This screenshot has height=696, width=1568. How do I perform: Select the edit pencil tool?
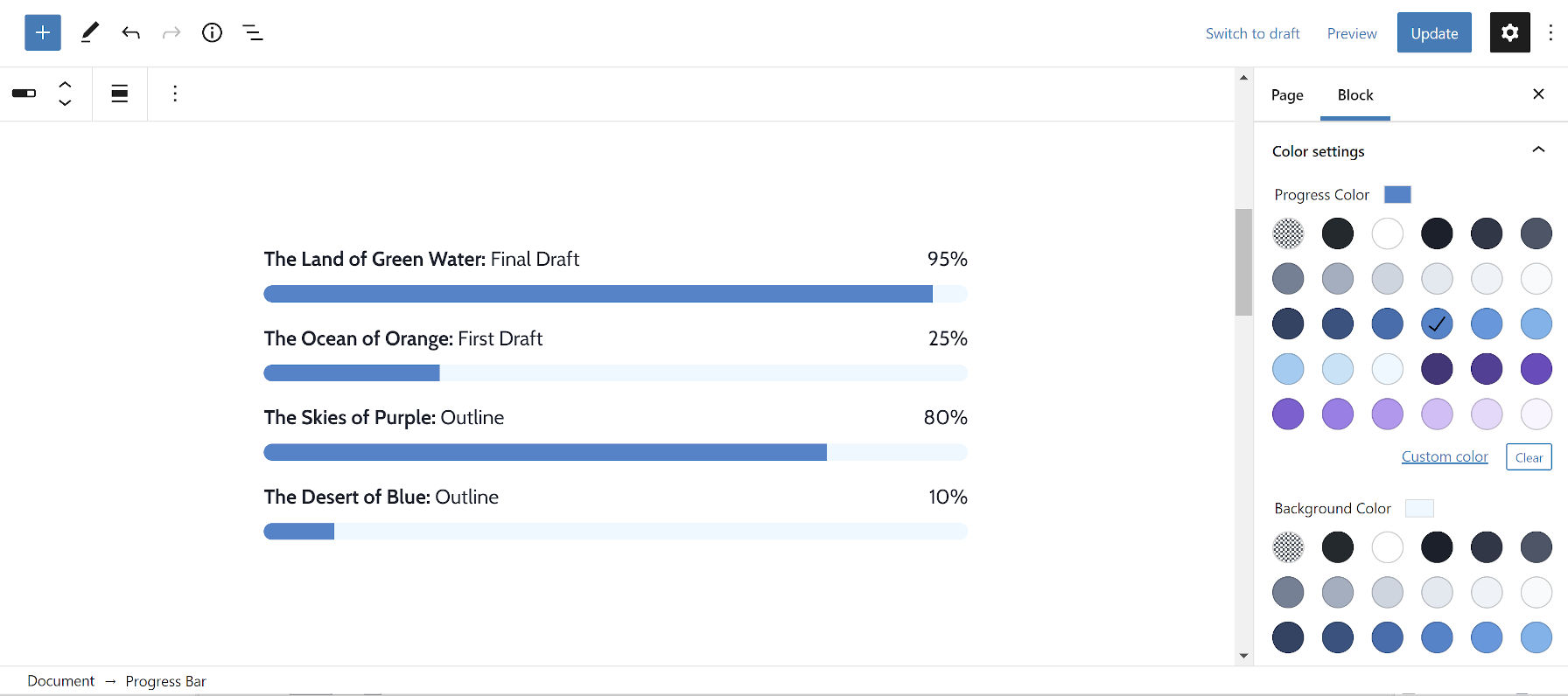88,32
